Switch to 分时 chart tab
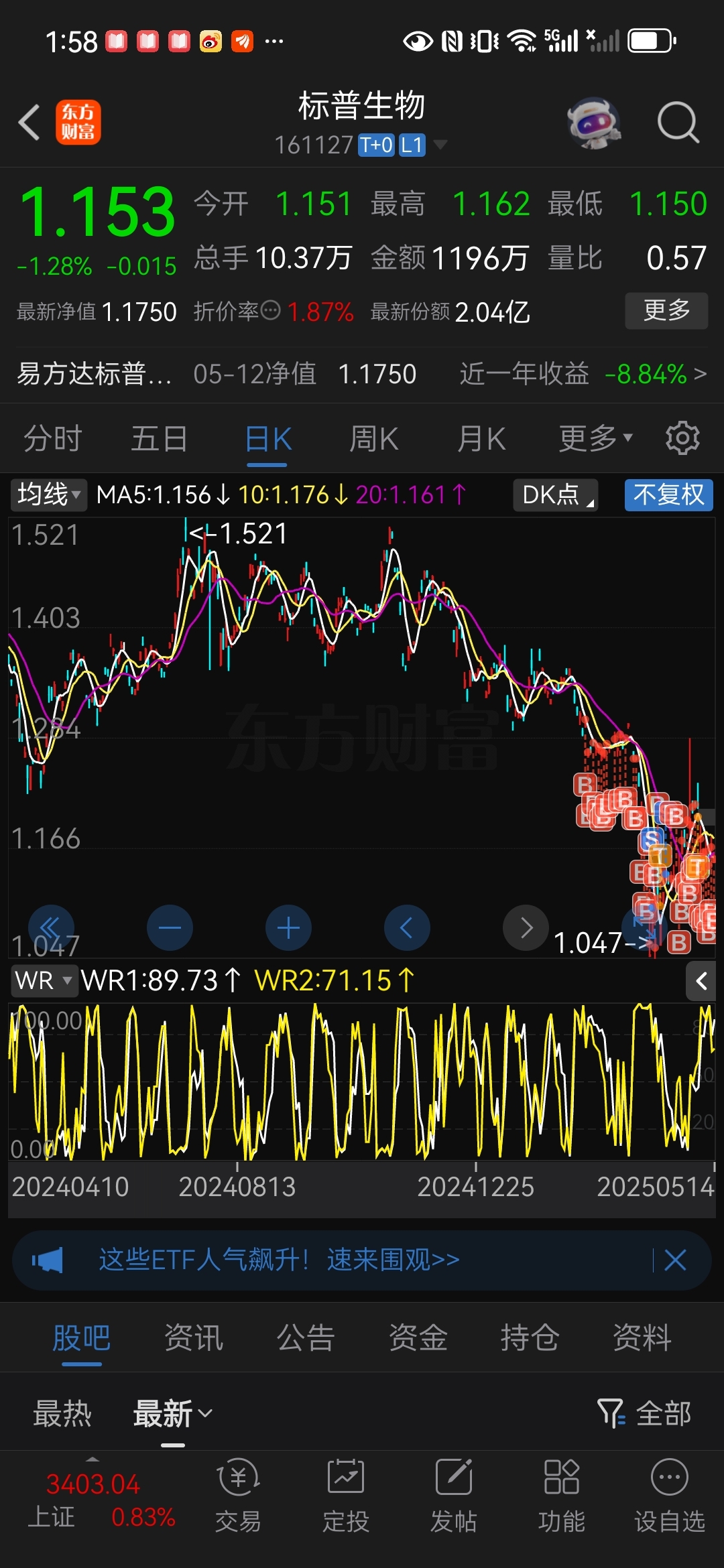Screen dimensions: 724x1568 (x=53, y=439)
